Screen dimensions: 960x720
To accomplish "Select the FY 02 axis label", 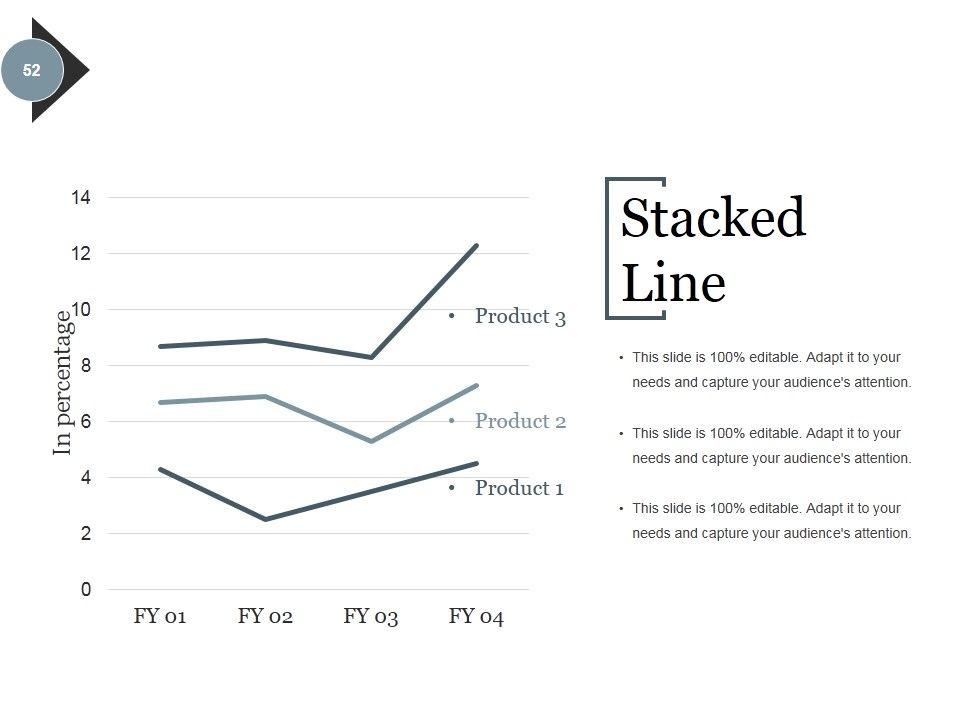I will click(265, 616).
